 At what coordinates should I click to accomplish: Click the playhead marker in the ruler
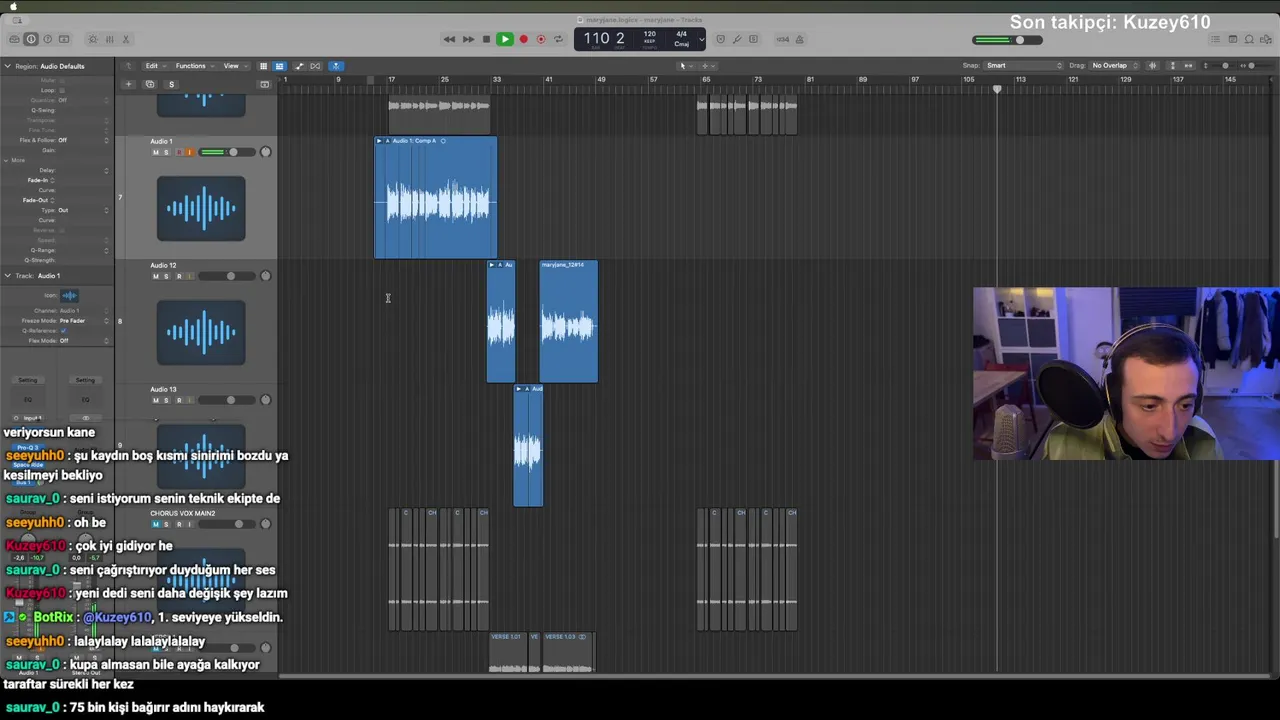997,89
